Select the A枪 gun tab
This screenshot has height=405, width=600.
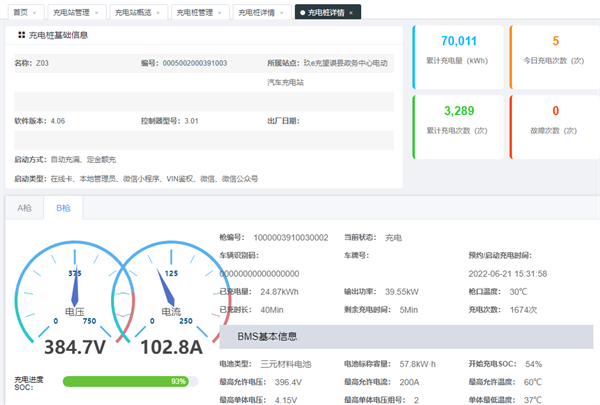click(x=24, y=208)
